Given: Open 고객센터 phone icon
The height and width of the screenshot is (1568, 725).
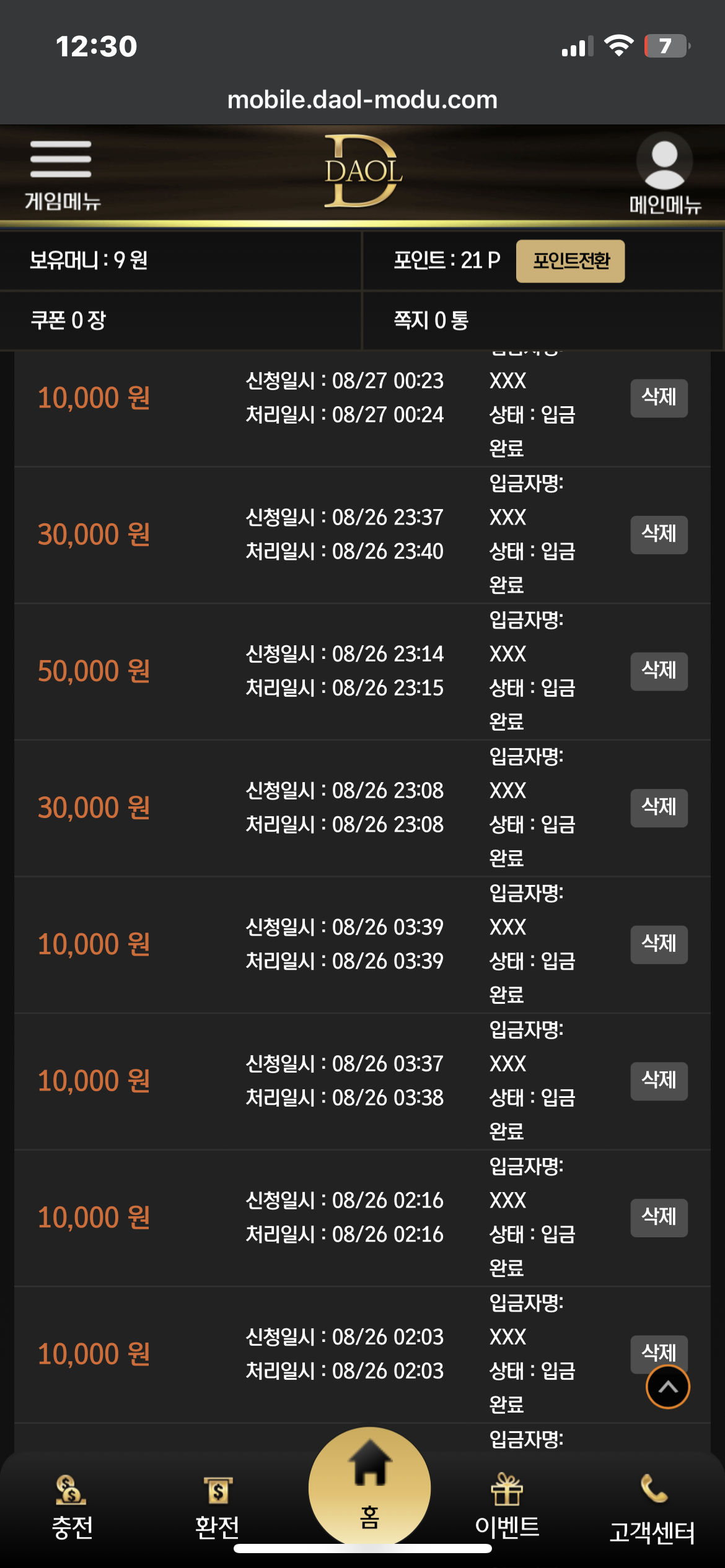Looking at the screenshot, I should [652, 1509].
